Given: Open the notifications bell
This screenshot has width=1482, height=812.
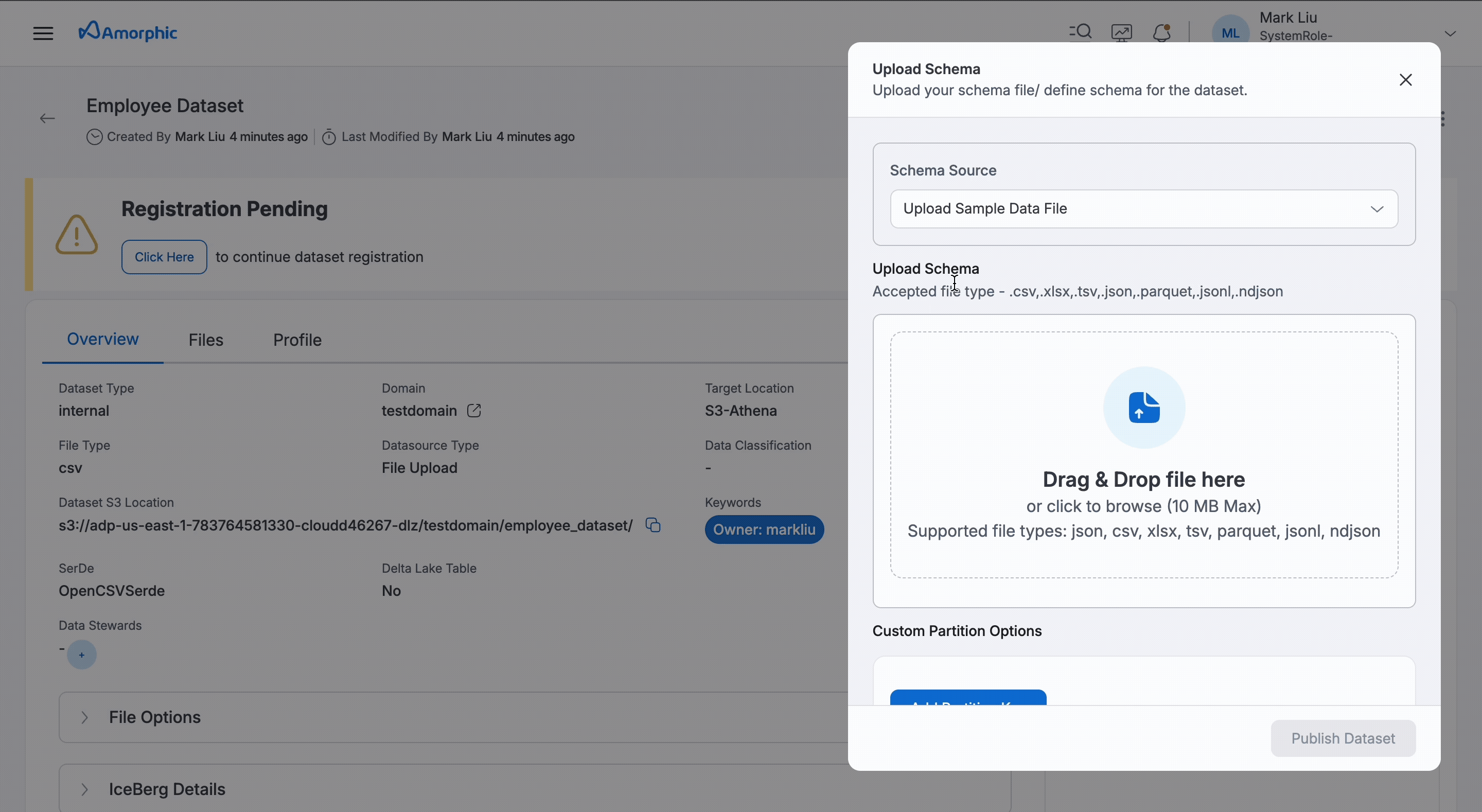Looking at the screenshot, I should (x=1161, y=32).
